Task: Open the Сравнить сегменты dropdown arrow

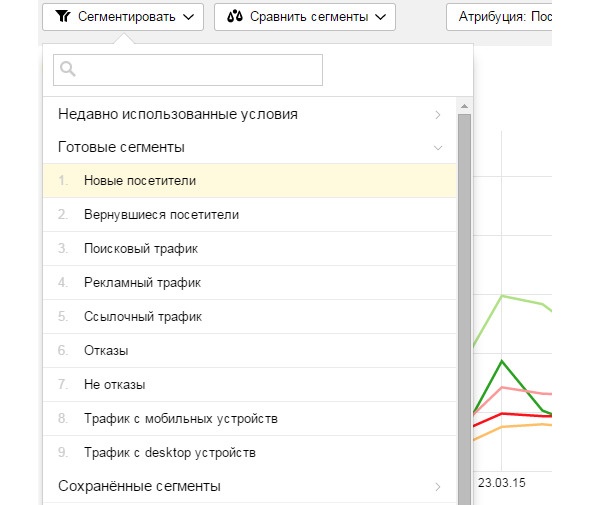Action: 381,17
